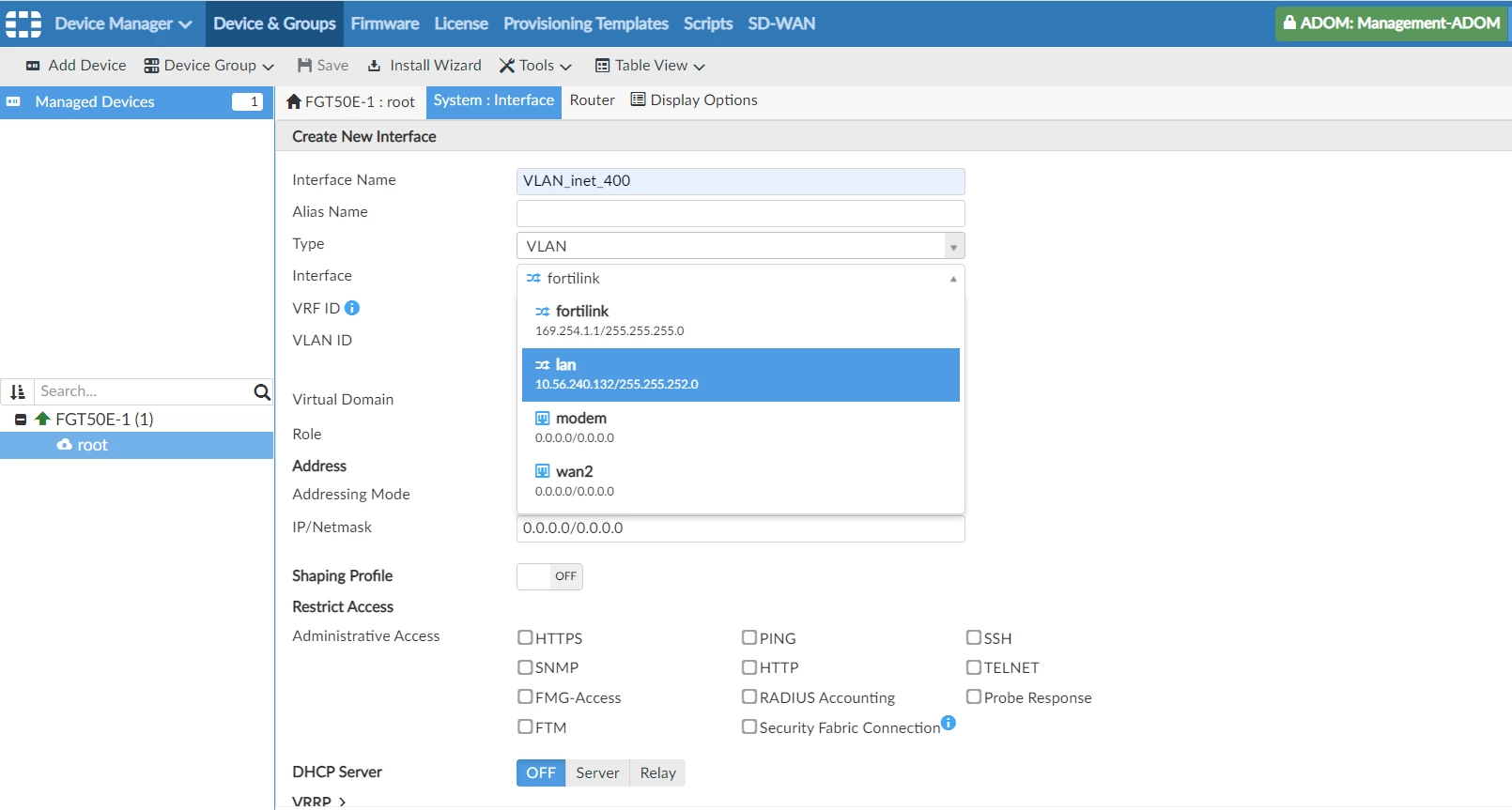The height and width of the screenshot is (810, 1512).
Task: Click the device Search input box
Action: pos(144,391)
